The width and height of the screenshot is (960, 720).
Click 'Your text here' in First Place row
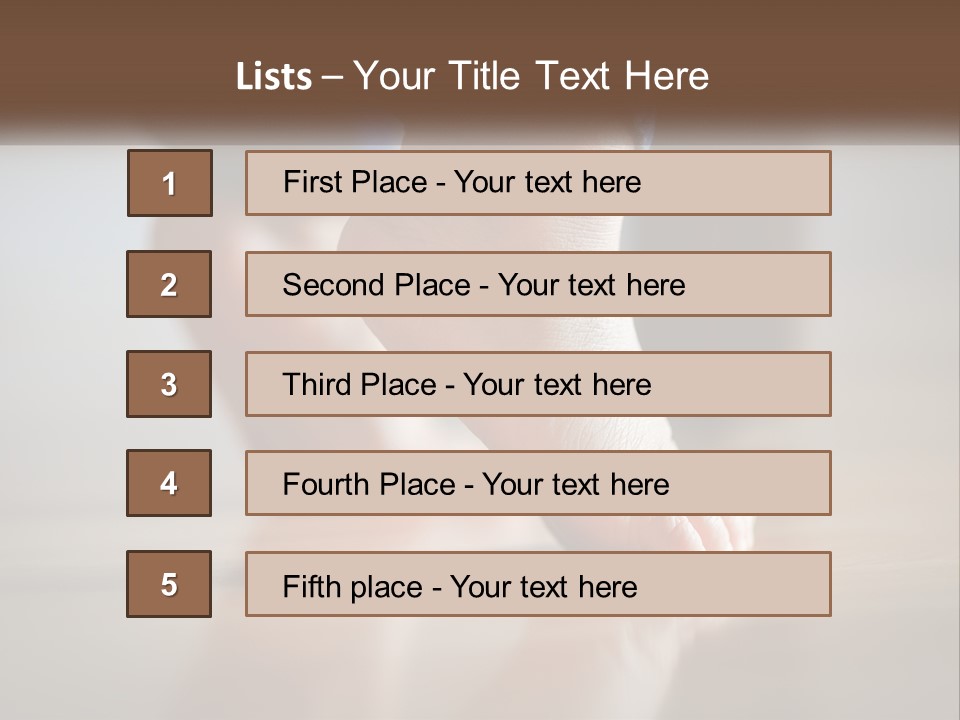[547, 182]
